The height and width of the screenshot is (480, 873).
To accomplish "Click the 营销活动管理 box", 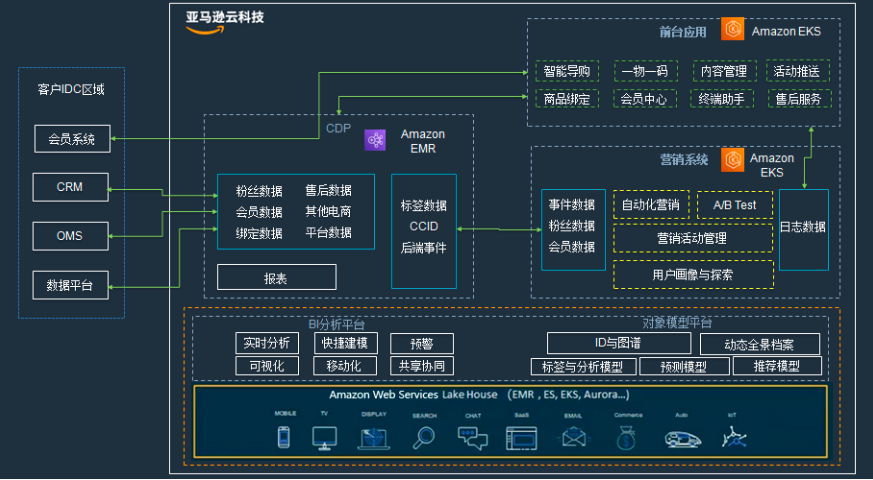I will point(693,238).
